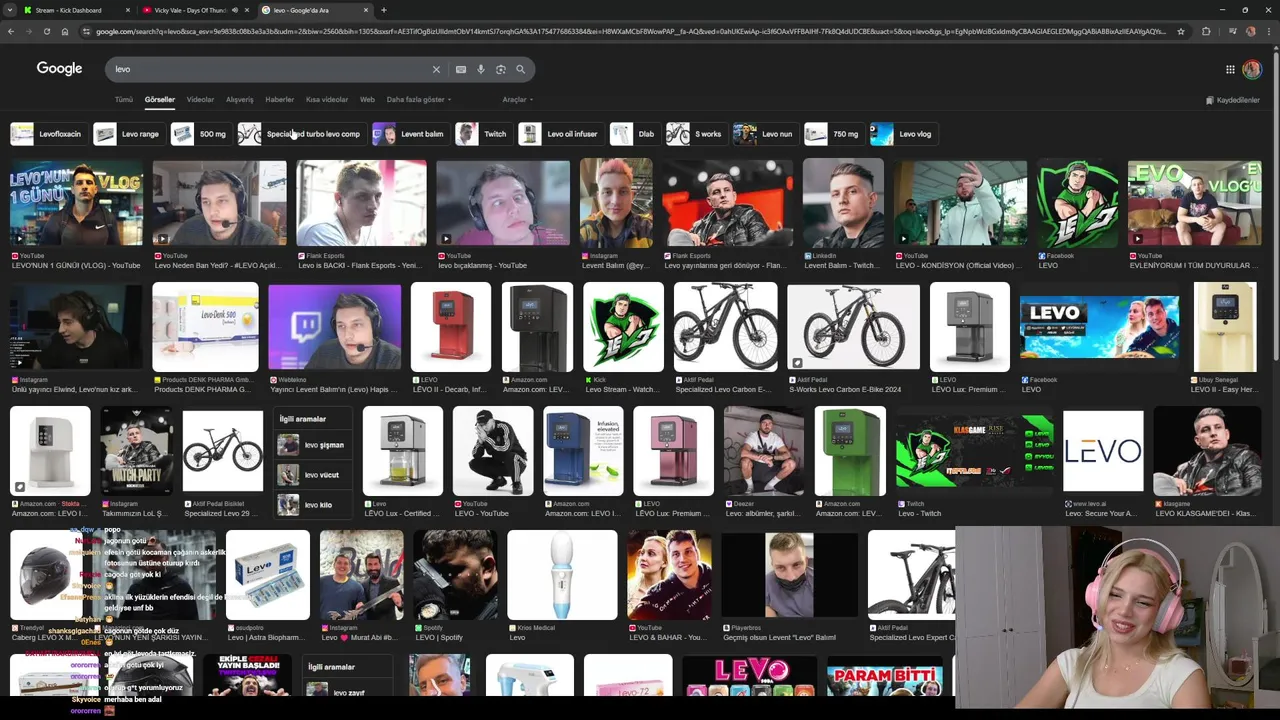Filter by the S works chip
Viewport: 1280px width, 720px height.
(695, 134)
